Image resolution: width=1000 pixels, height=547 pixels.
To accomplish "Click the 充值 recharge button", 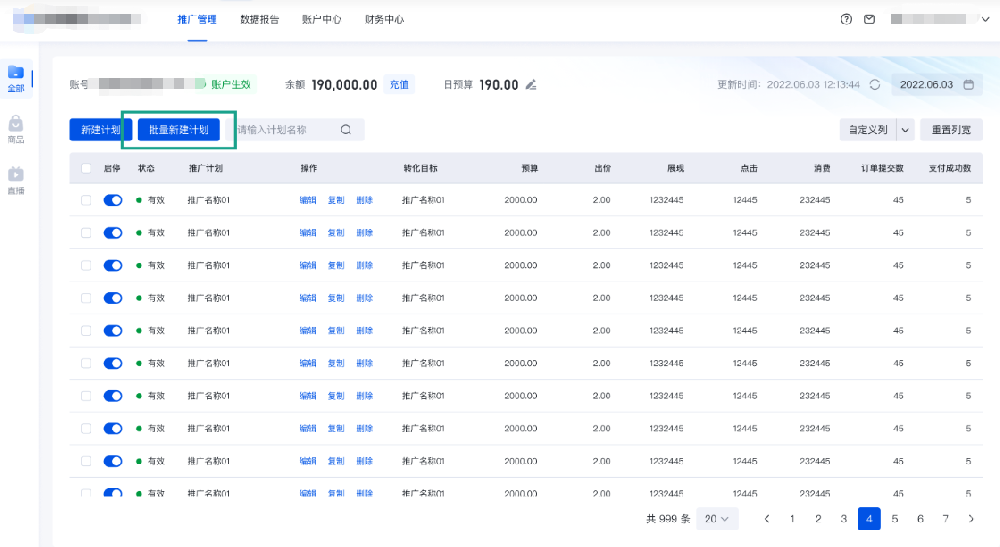I will (399, 85).
